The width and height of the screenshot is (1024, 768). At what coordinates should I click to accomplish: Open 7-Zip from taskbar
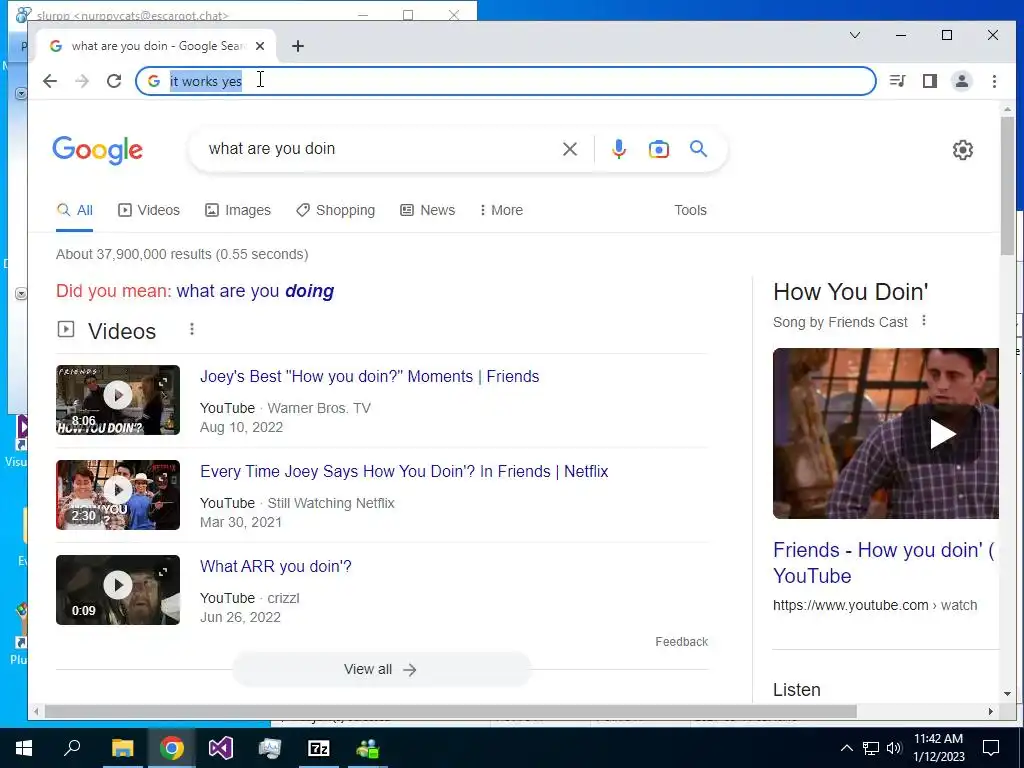click(319, 748)
